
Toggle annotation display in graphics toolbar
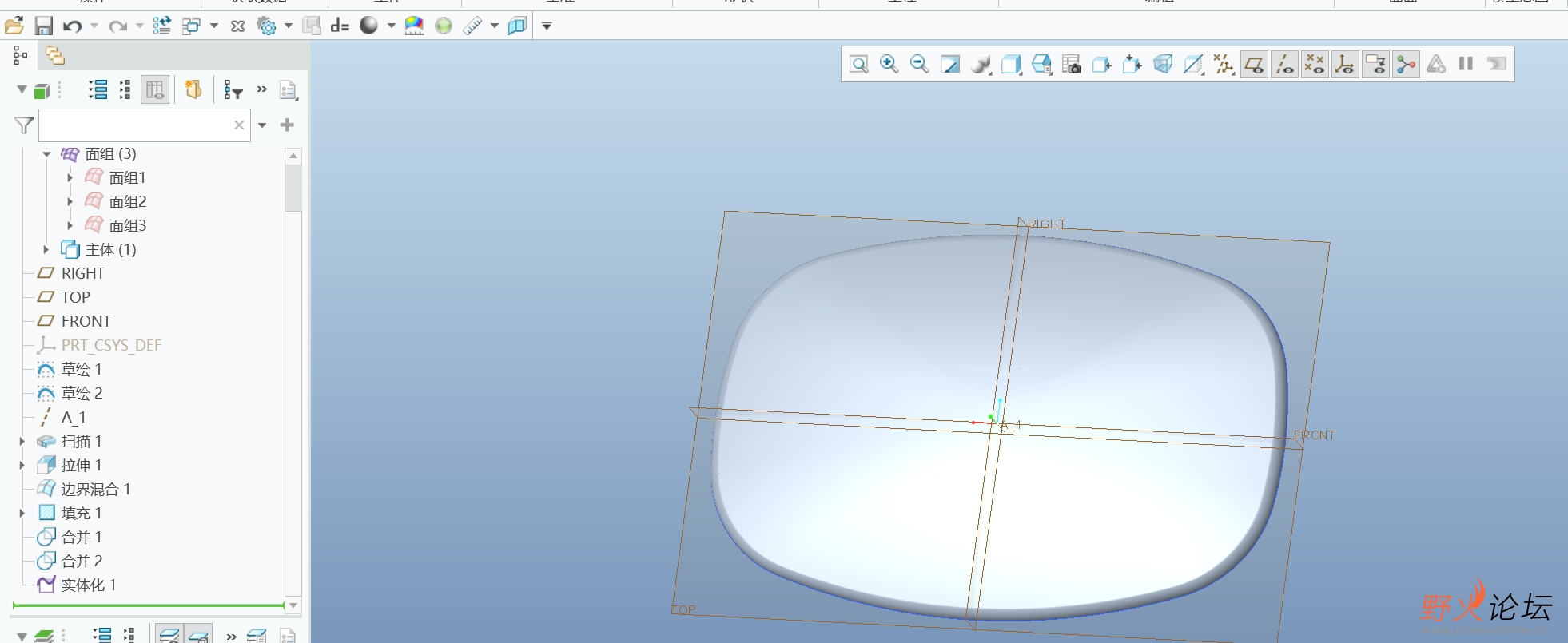tap(1375, 64)
